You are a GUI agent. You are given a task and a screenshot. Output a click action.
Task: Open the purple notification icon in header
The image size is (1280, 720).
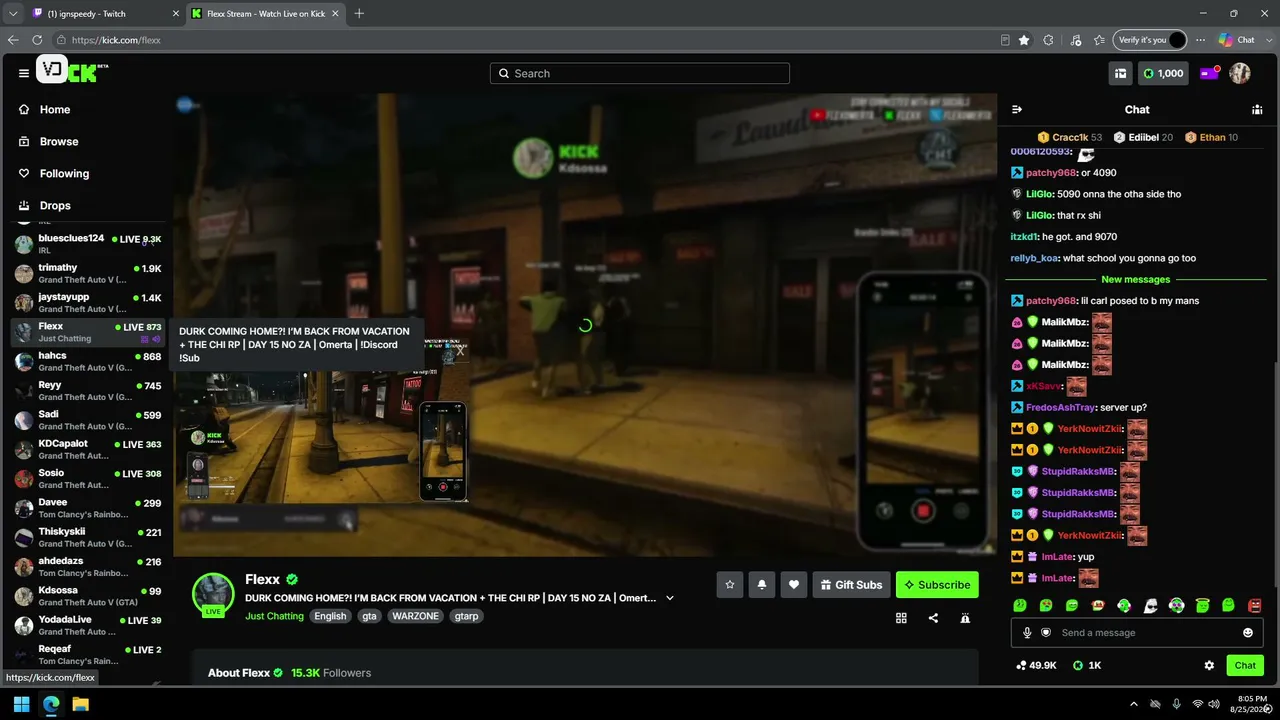1209,73
